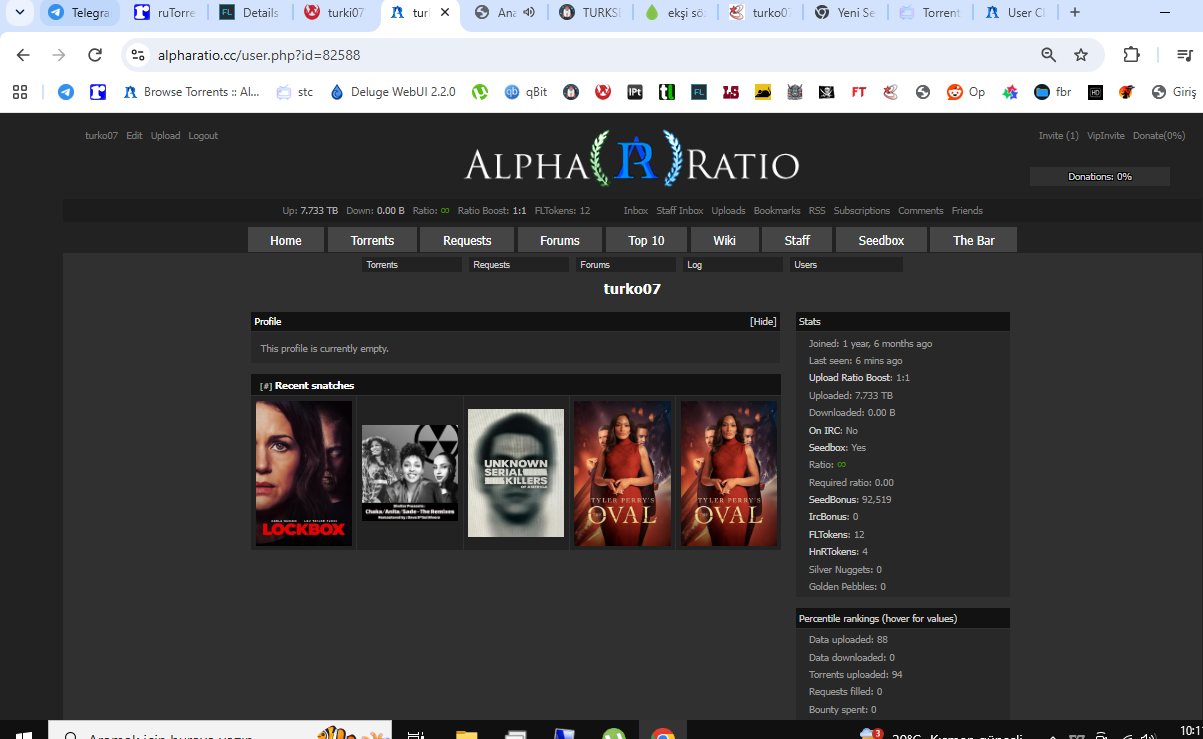Image resolution: width=1203 pixels, height=739 pixels.
Task: Open the Home menu button
Action: tap(286, 240)
